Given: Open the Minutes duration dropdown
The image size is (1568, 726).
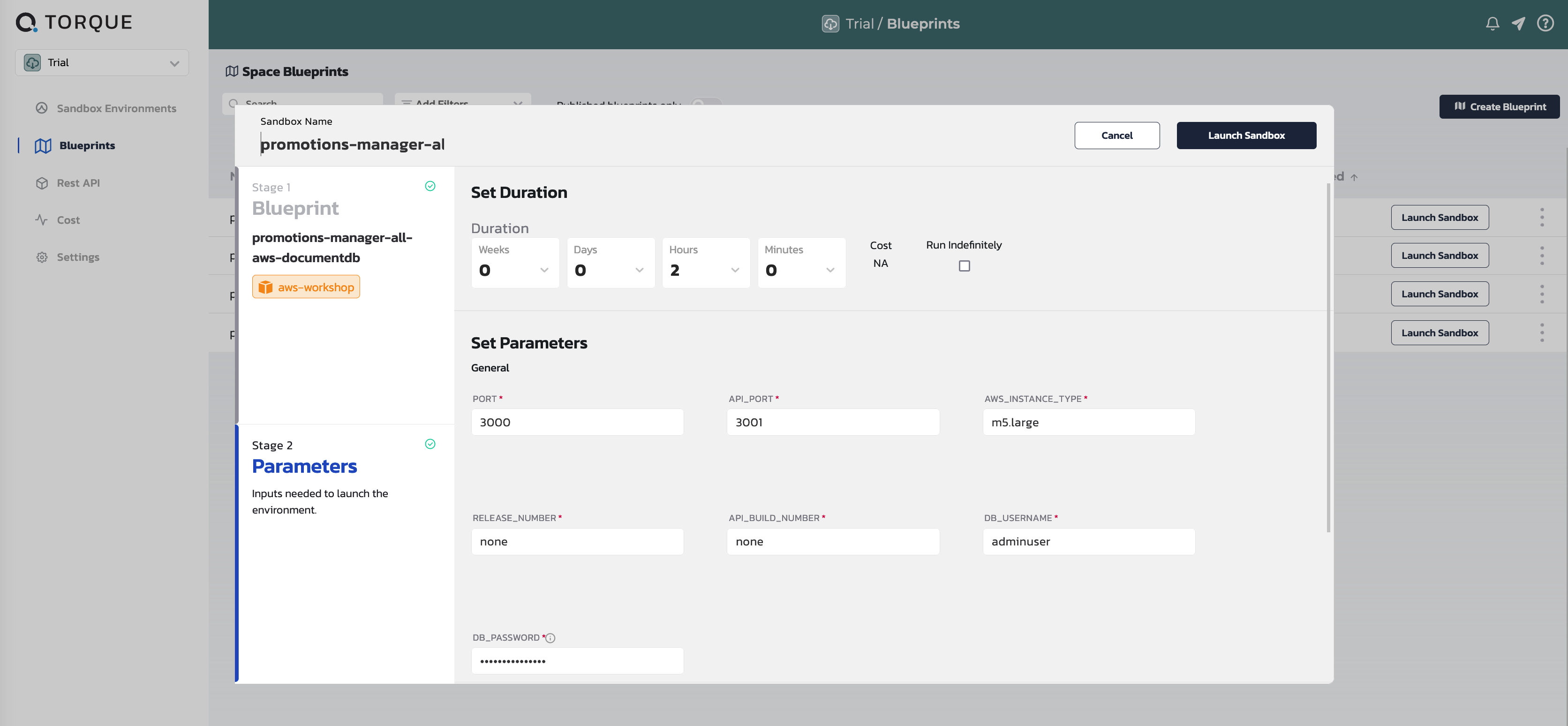Looking at the screenshot, I should click(801, 263).
